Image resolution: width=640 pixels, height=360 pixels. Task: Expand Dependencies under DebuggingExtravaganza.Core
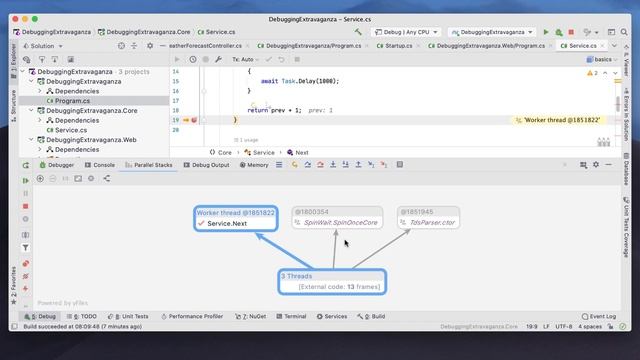point(40,120)
